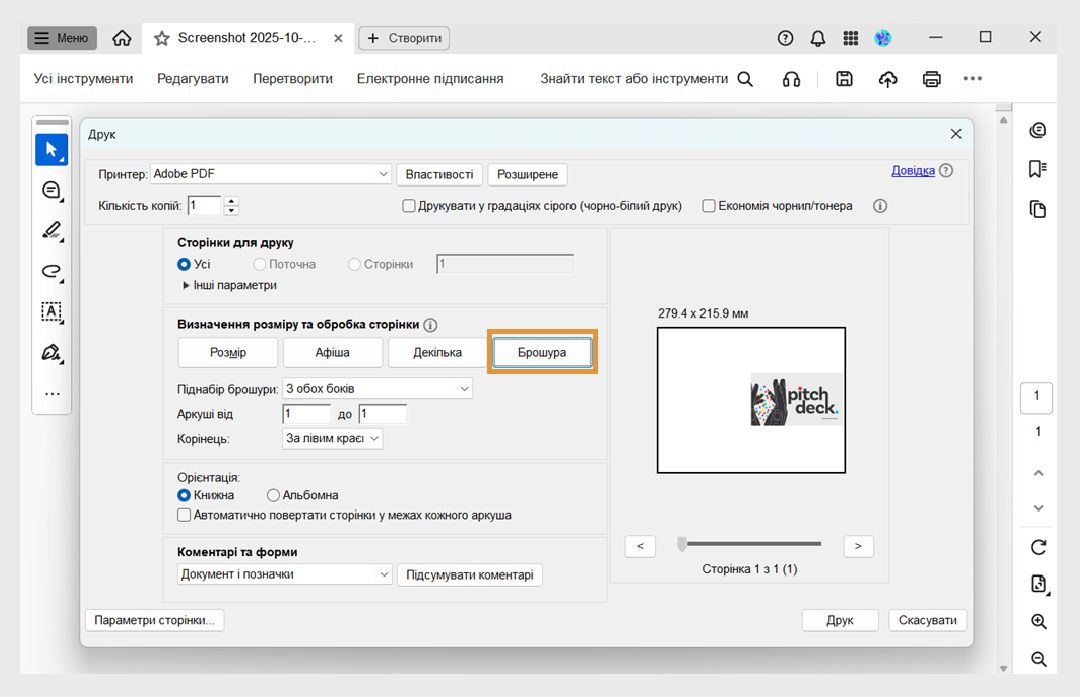This screenshot has width=1080, height=697.
Task: Open the Принтер Adobe PDF dropdown
Action: [271, 174]
